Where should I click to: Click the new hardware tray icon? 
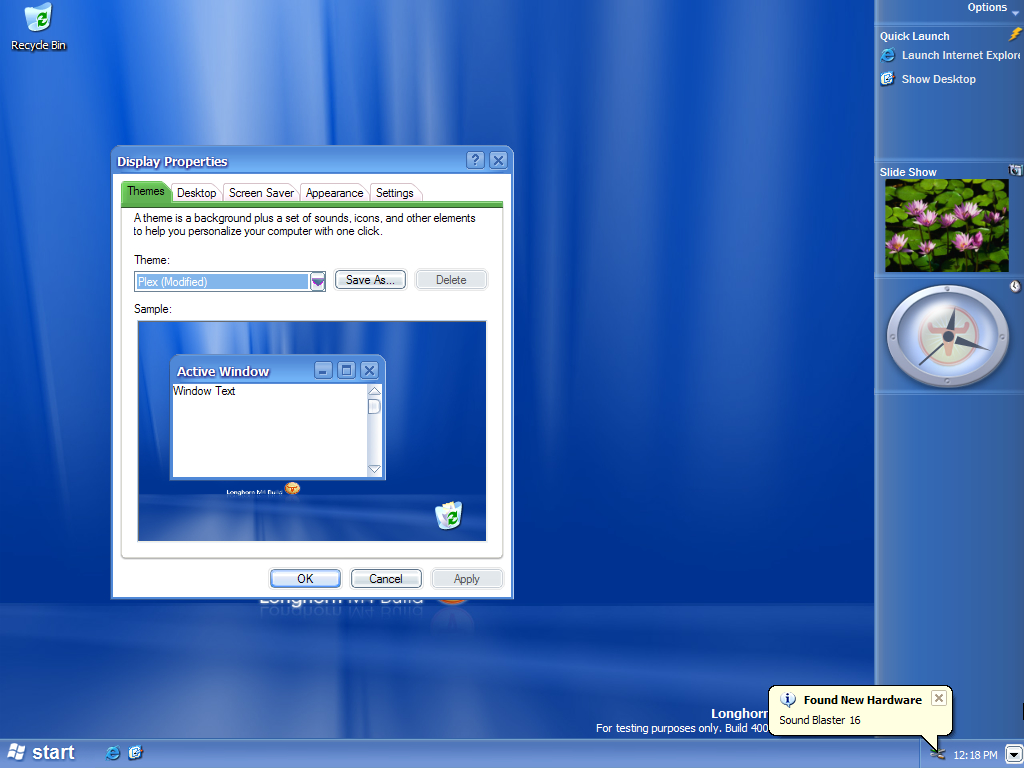click(938, 754)
